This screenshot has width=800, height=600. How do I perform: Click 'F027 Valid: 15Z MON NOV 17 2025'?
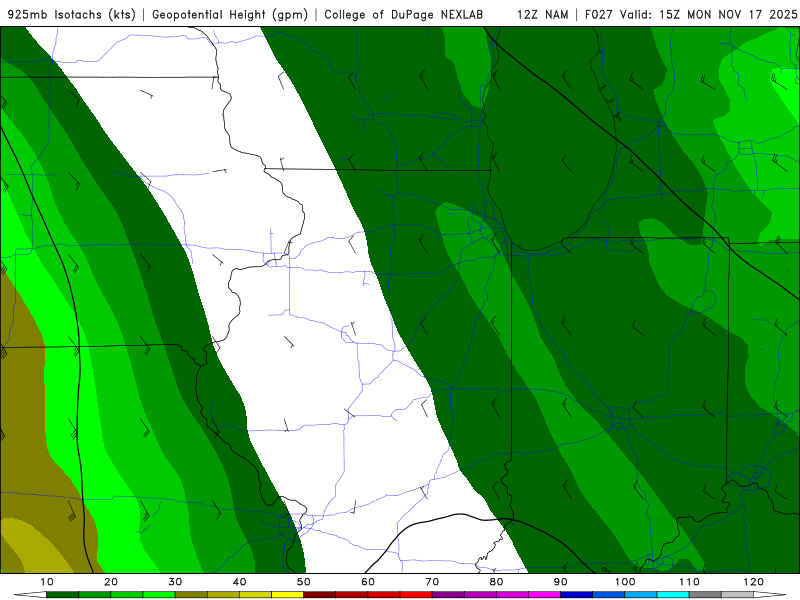tap(691, 15)
